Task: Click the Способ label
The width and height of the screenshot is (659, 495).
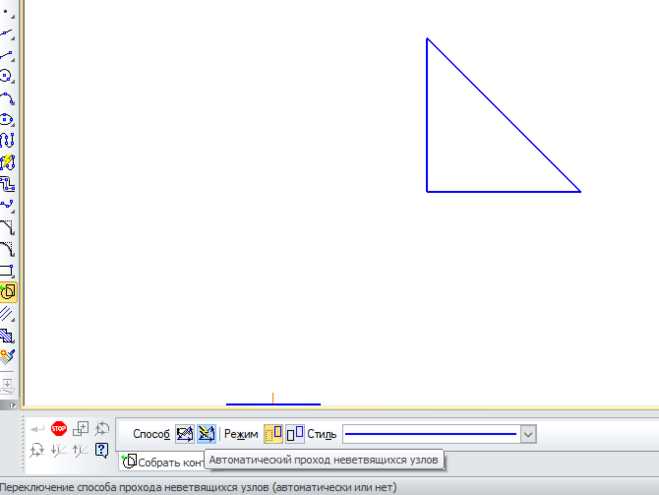Action: point(151,434)
